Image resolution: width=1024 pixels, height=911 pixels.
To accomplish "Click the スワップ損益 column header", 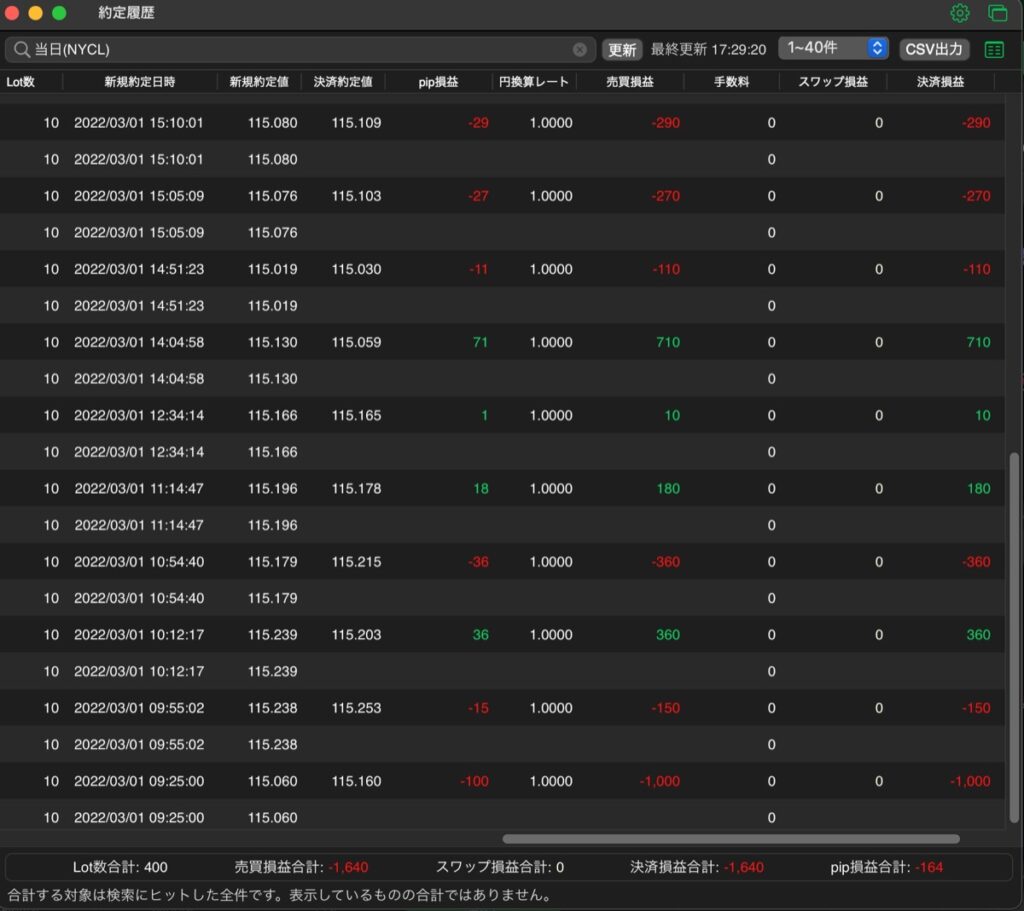I will click(x=833, y=82).
